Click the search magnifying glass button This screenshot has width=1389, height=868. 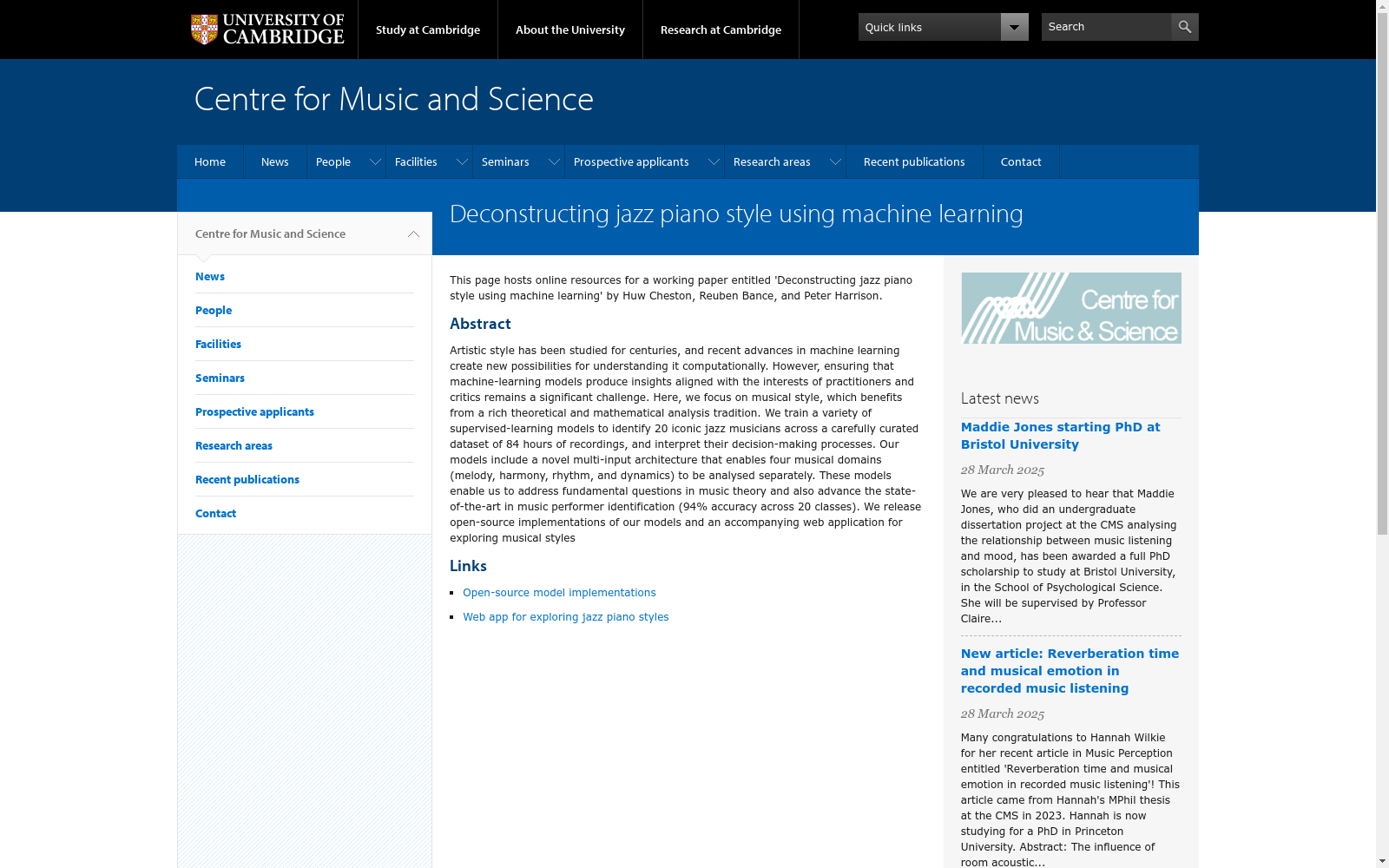click(x=1185, y=27)
